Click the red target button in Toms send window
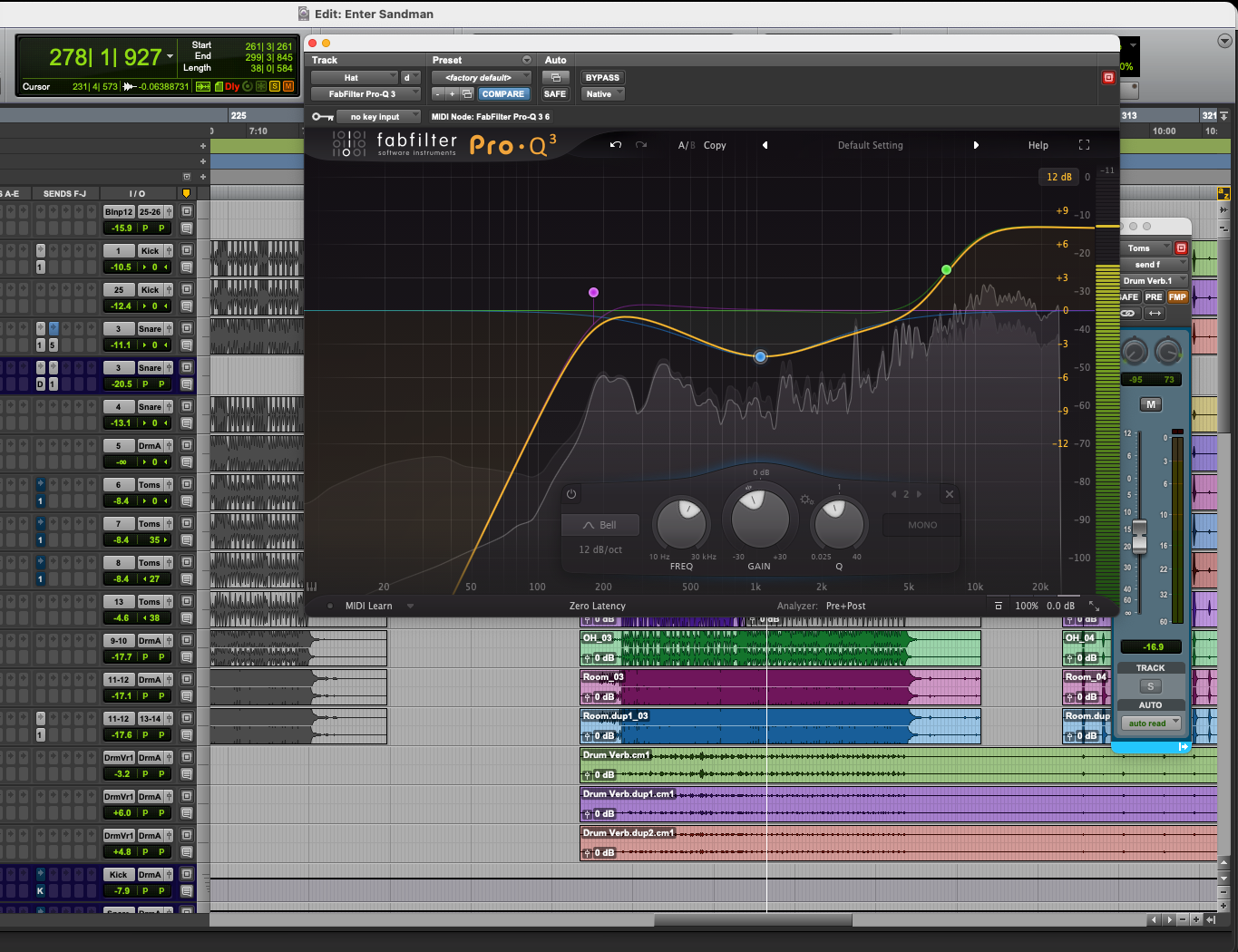The width and height of the screenshot is (1238, 952). click(x=1181, y=248)
